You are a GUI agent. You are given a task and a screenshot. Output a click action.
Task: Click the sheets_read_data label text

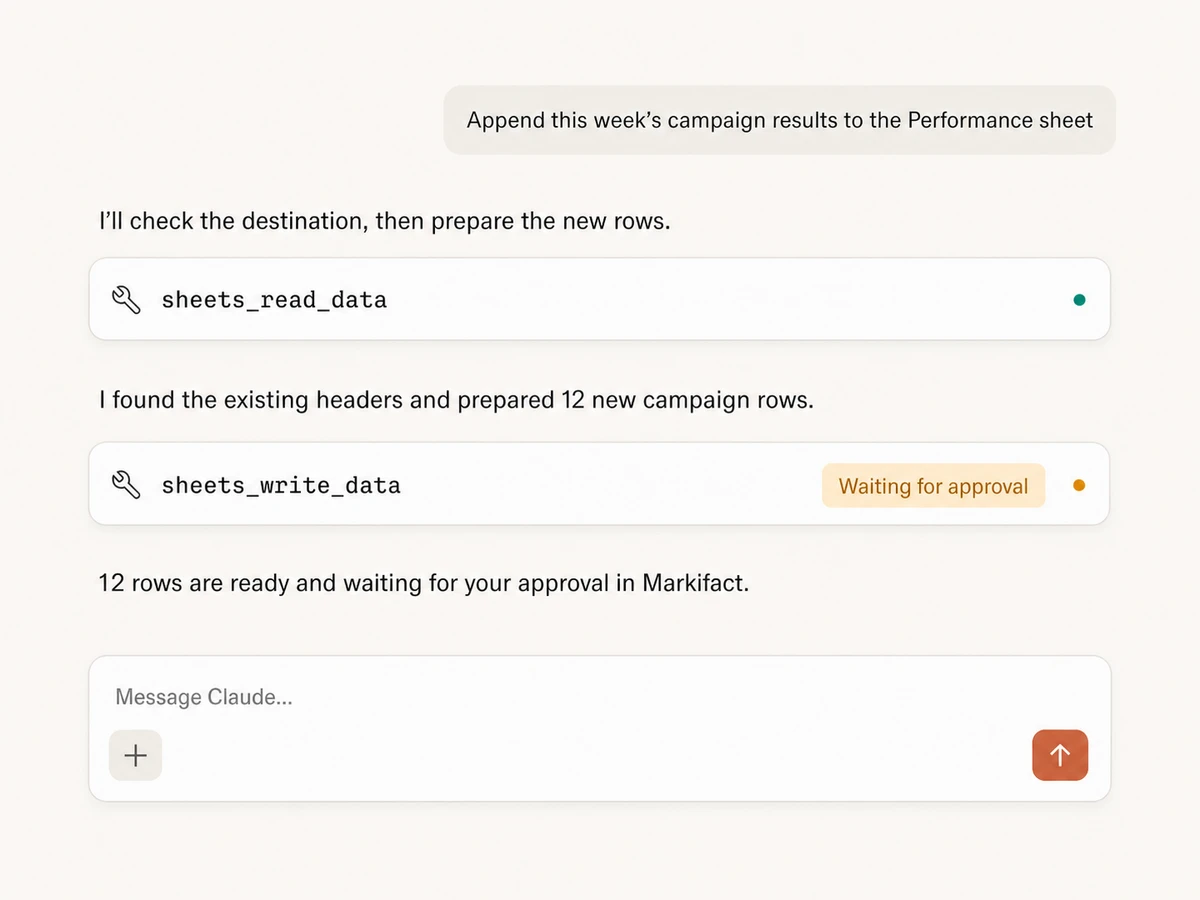tap(274, 300)
